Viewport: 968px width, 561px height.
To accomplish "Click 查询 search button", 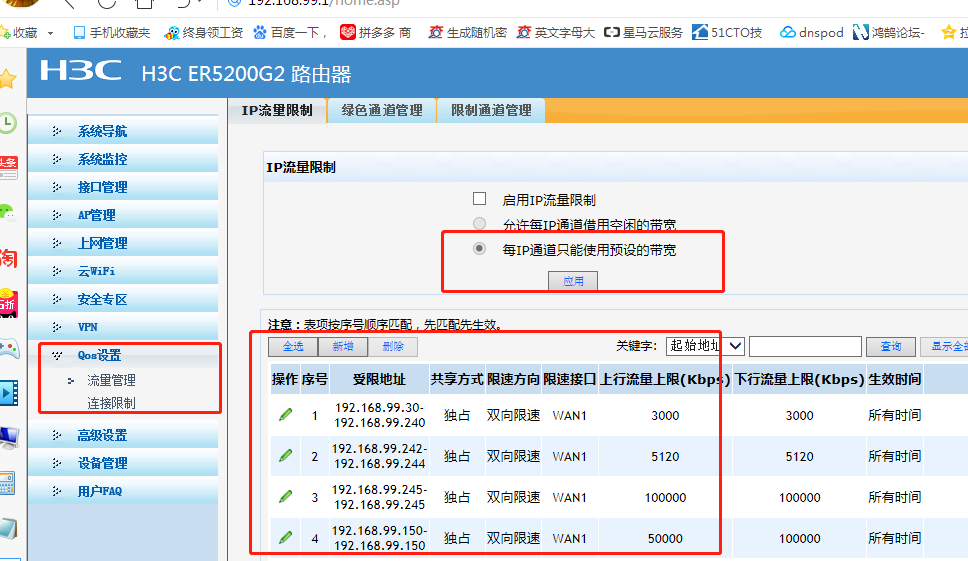I will tap(890, 346).
